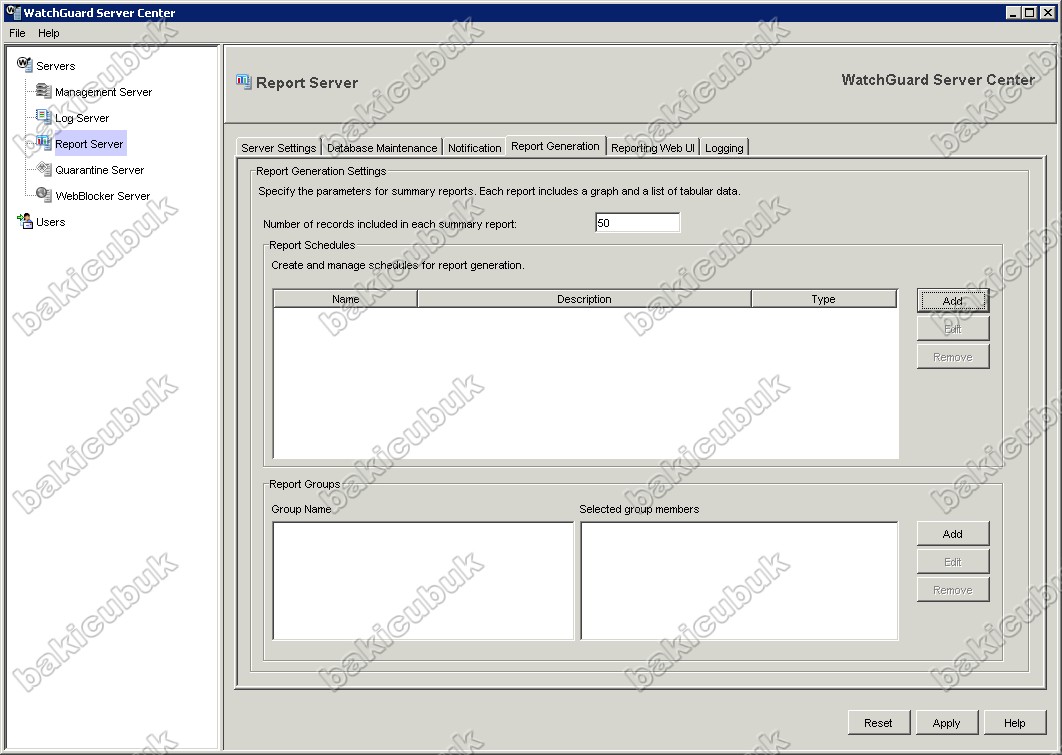Sort schedules by Description column header
Image resolution: width=1062 pixels, height=755 pixels.
(585, 299)
